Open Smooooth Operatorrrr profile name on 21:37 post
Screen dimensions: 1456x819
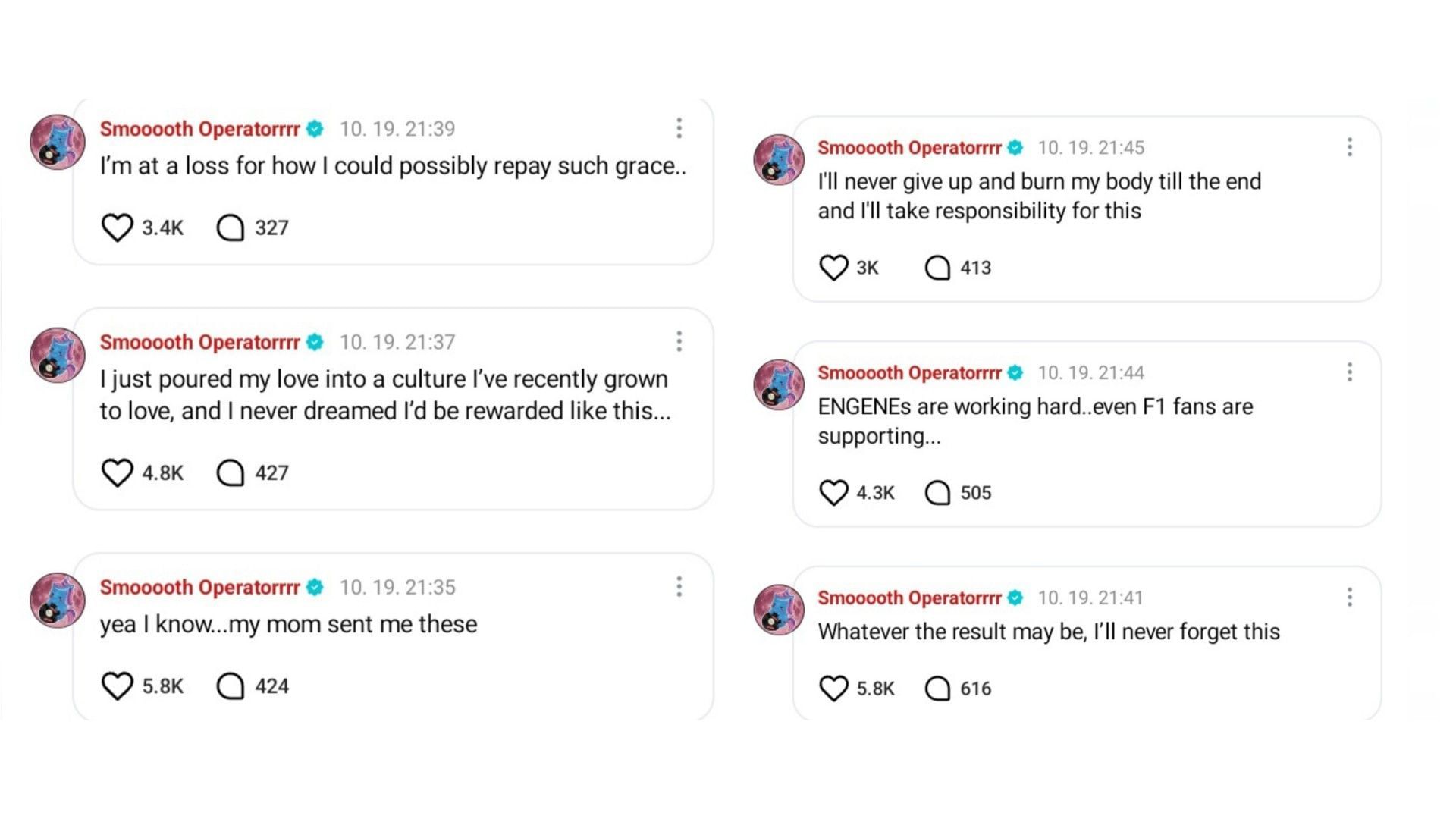pyautogui.click(x=199, y=343)
